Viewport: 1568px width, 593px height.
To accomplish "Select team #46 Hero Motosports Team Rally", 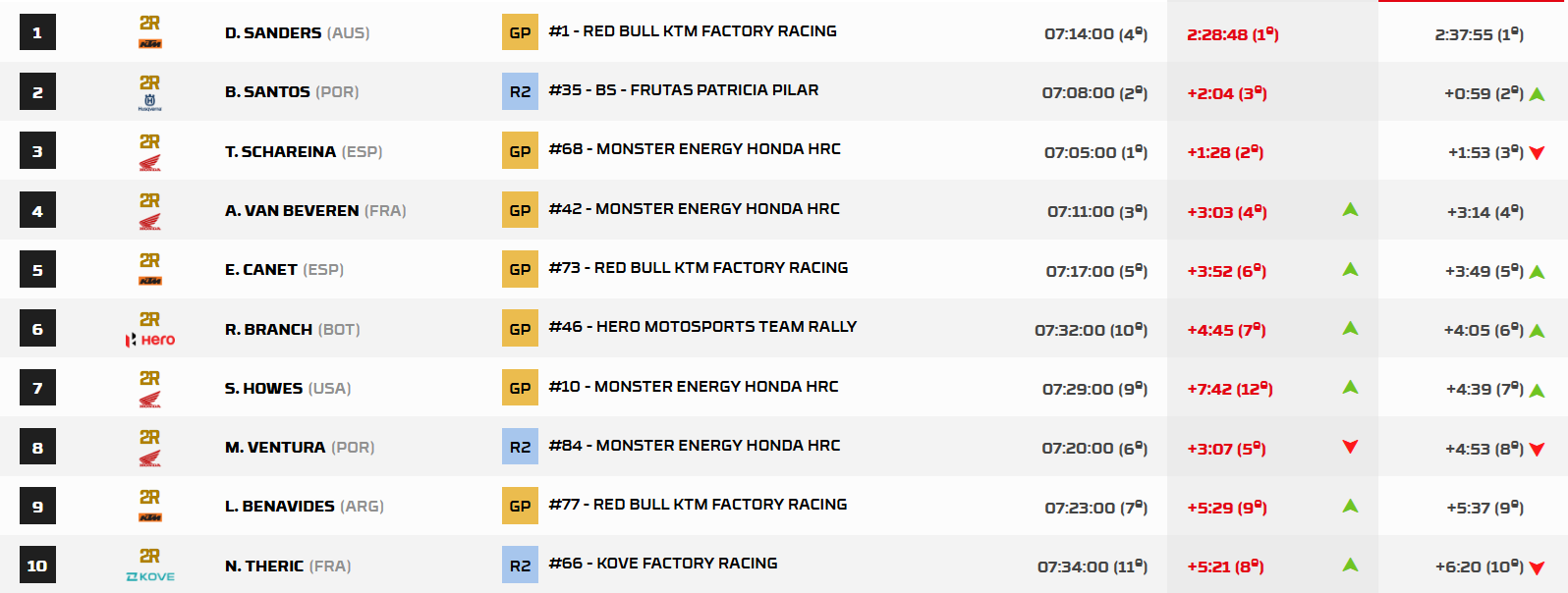I will pos(702,326).
